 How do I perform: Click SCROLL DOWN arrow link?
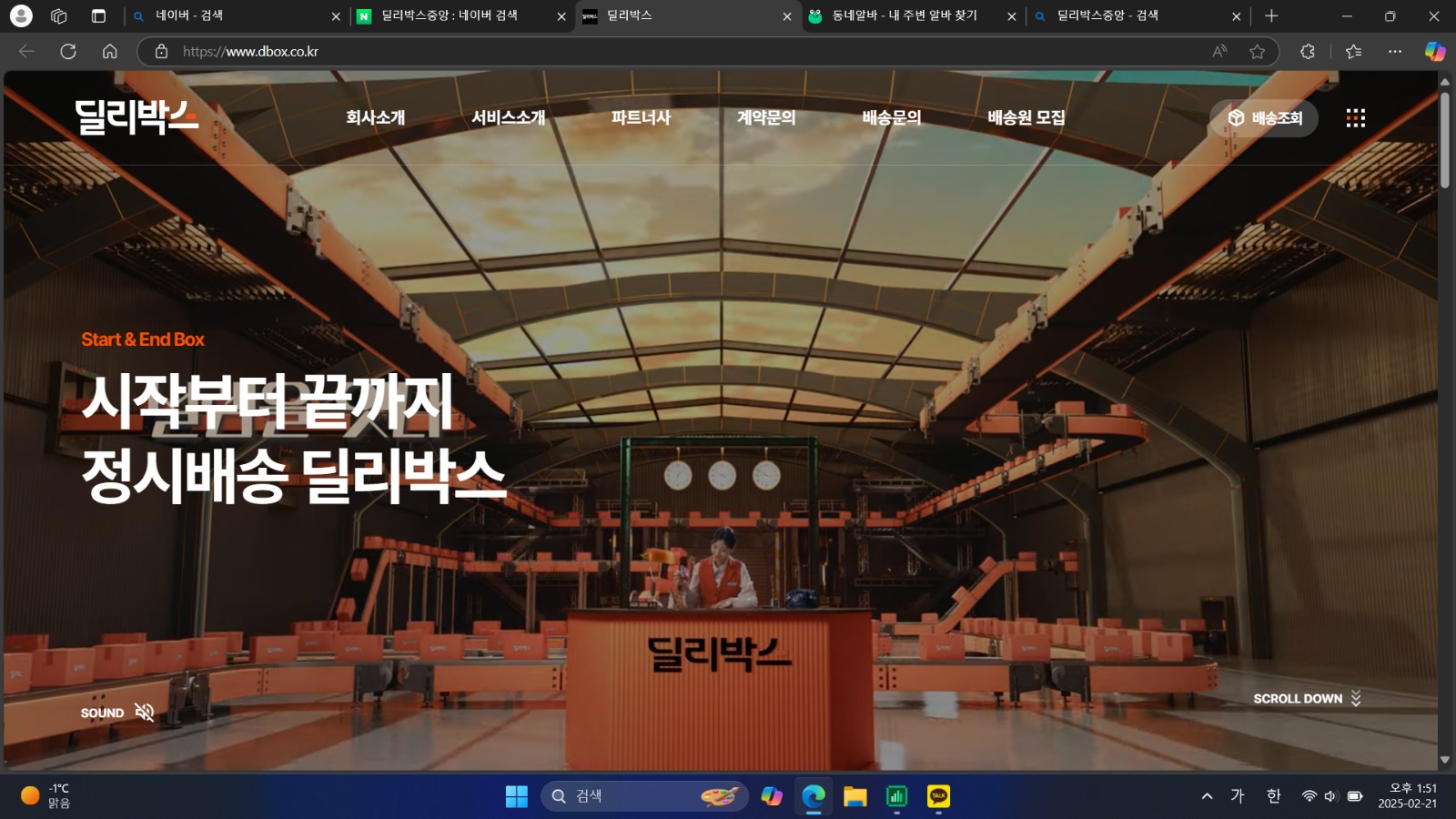[1307, 698]
